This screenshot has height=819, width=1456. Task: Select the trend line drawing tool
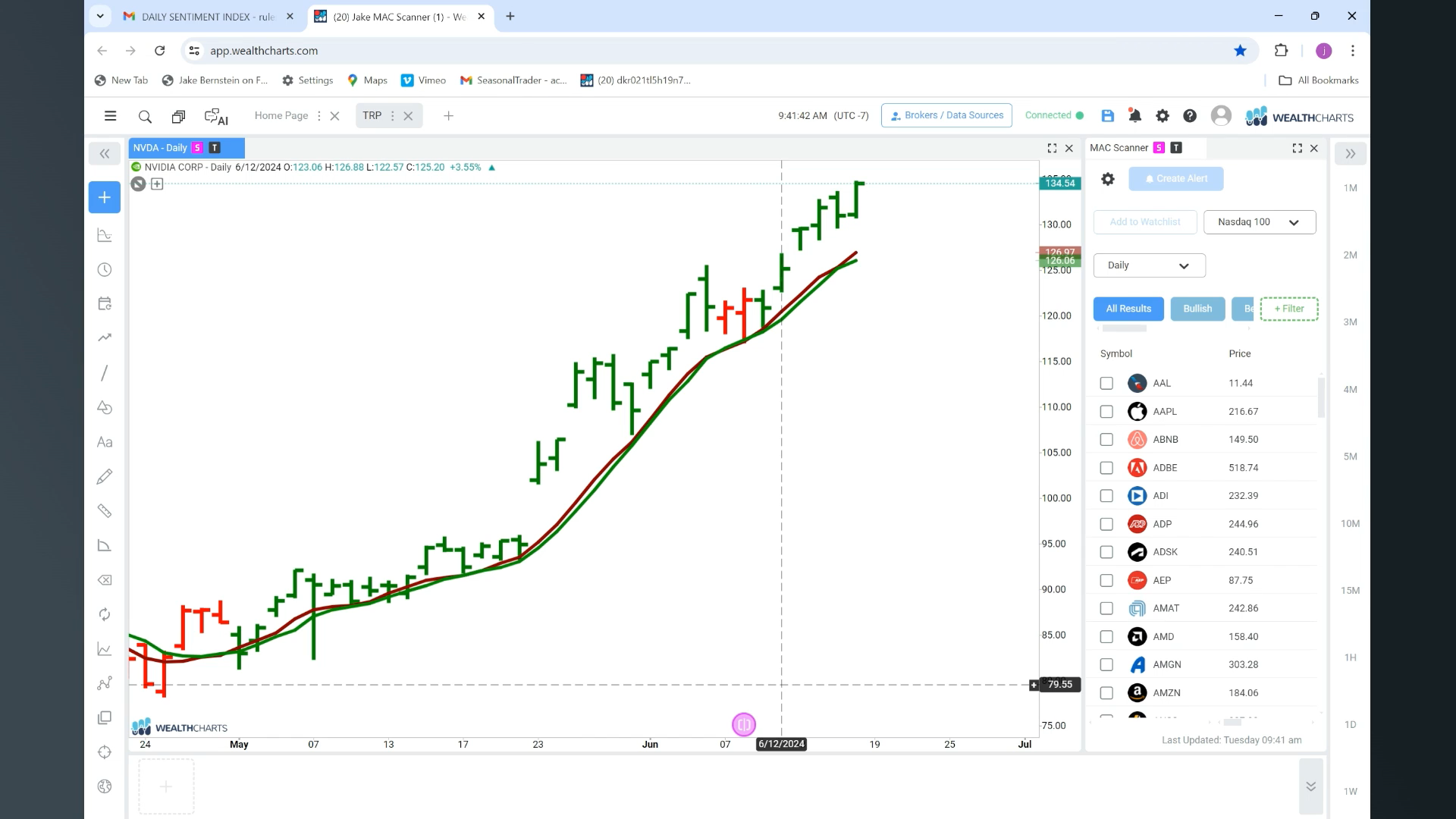pyautogui.click(x=105, y=373)
